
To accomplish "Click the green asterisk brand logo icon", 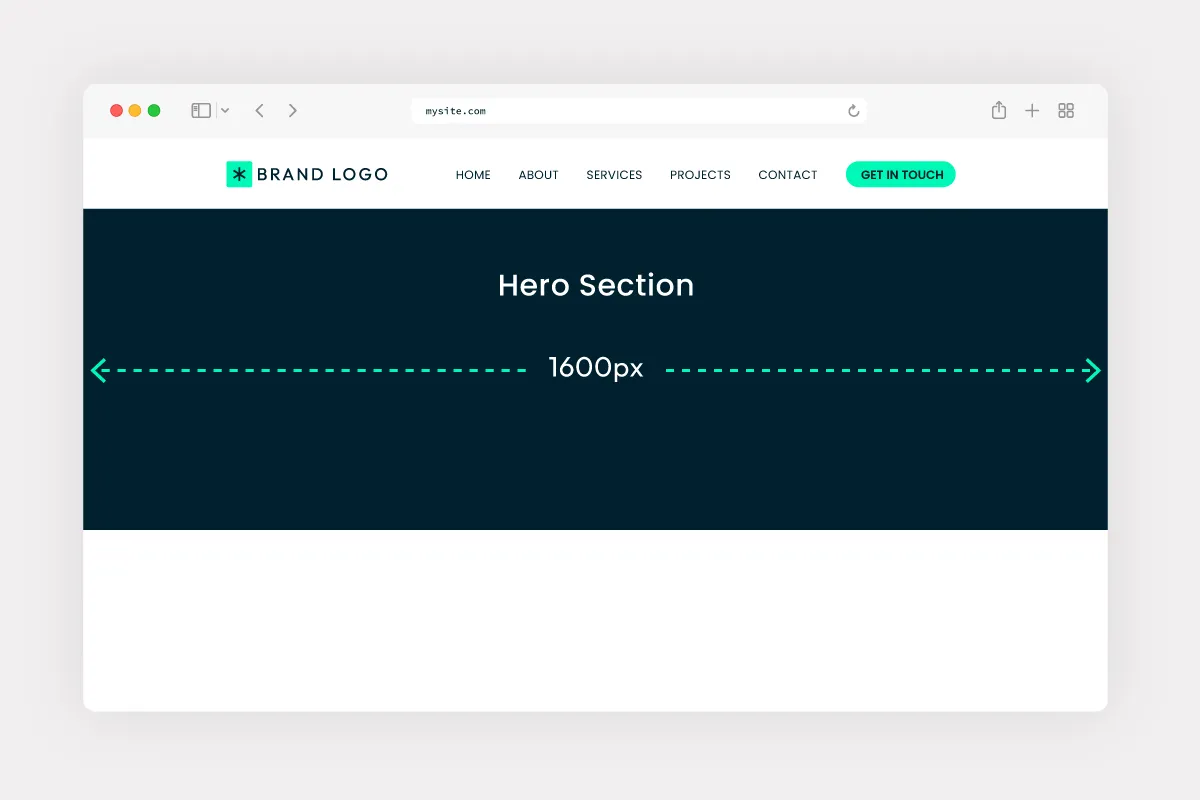I will pyautogui.click(x=239, y=174).
